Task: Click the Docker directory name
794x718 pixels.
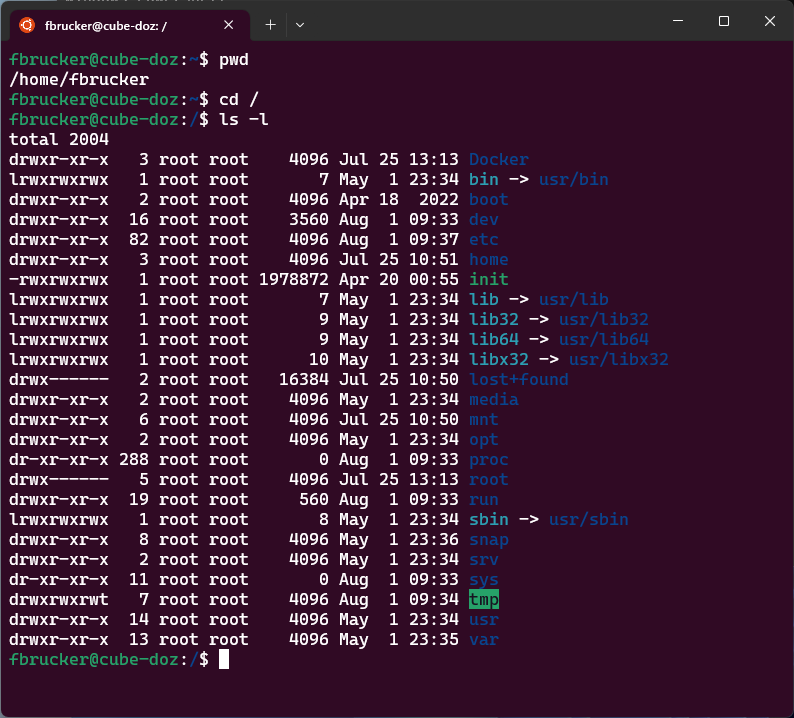Action: (x=499, y=159)
